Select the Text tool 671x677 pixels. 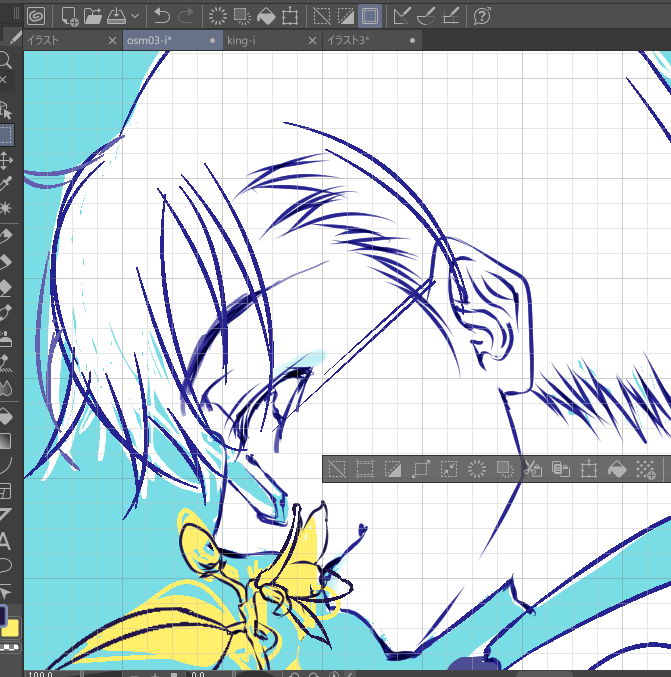tap(5, 541)
